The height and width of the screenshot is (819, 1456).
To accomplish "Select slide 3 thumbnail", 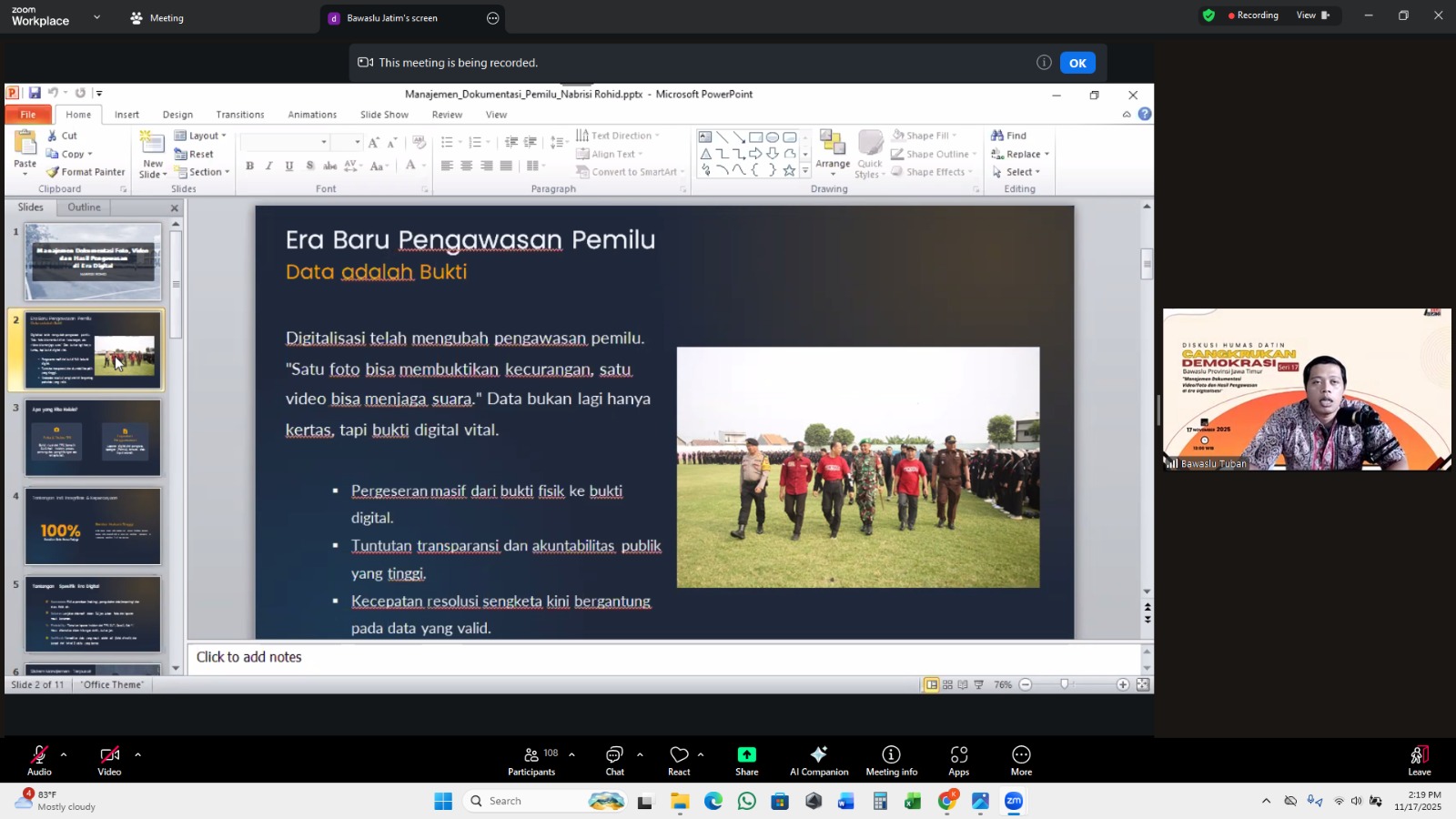I will coord(93,439).
